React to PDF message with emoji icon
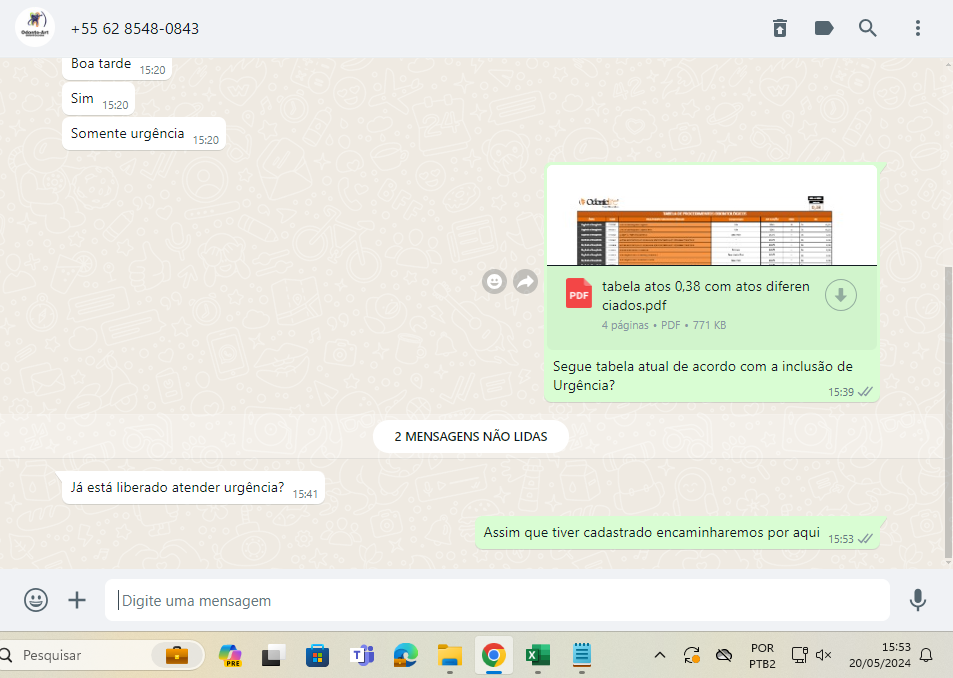This screenshot has height=678, width=953. click(x=494, y=282)
